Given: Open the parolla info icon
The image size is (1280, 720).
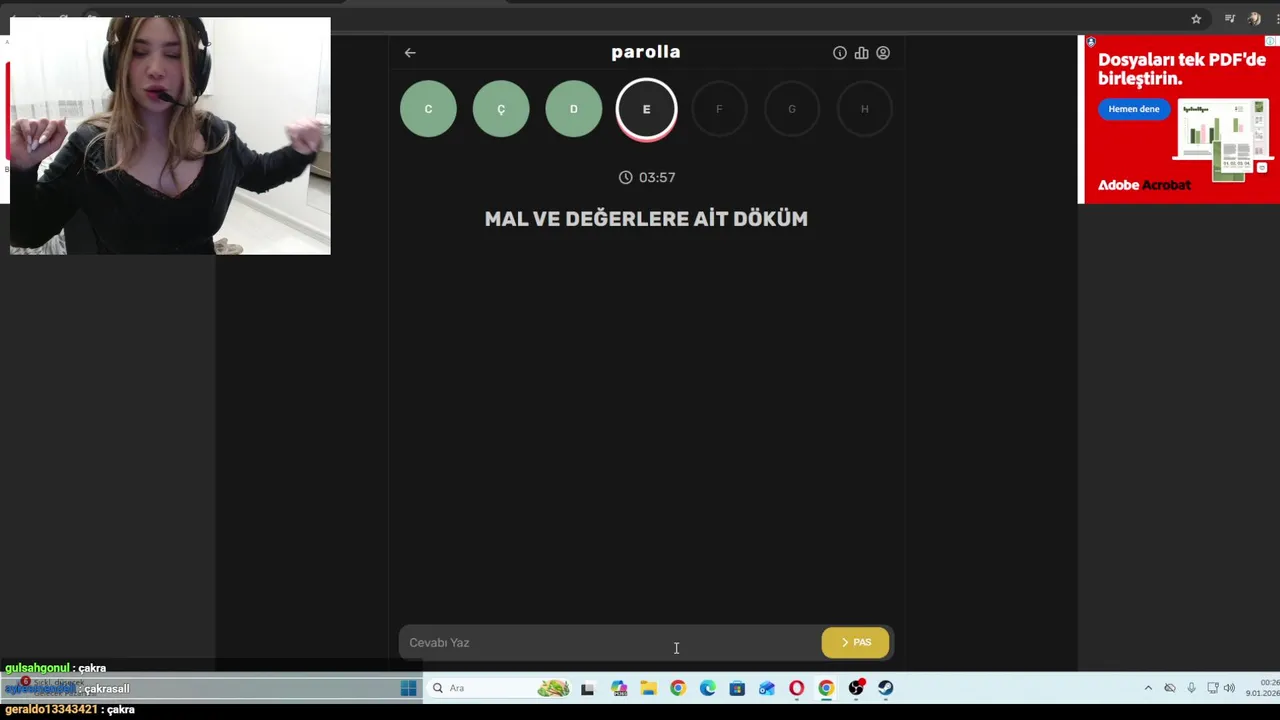Looking at the screenshot, I should click(x=840, y=53).
